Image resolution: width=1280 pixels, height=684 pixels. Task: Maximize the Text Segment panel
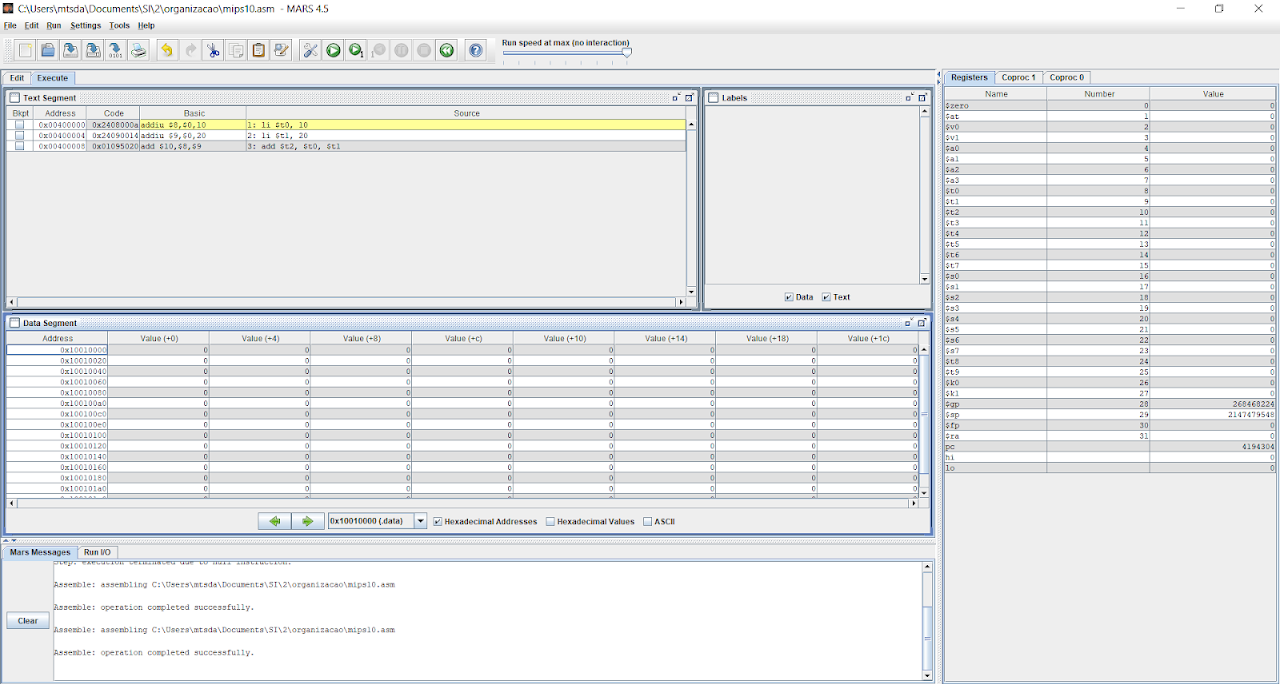point(689,98)
